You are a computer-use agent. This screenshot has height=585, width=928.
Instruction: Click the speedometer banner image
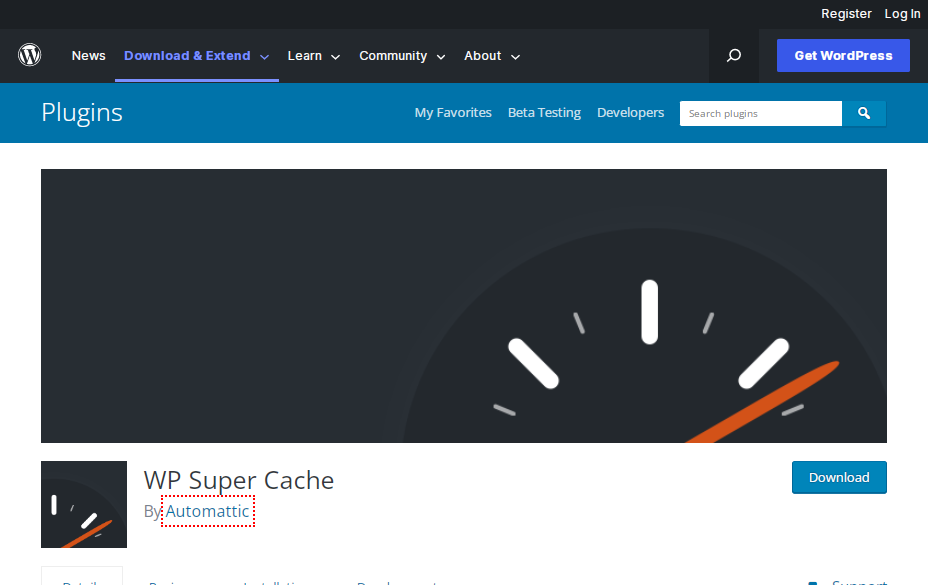click(463, 305)
